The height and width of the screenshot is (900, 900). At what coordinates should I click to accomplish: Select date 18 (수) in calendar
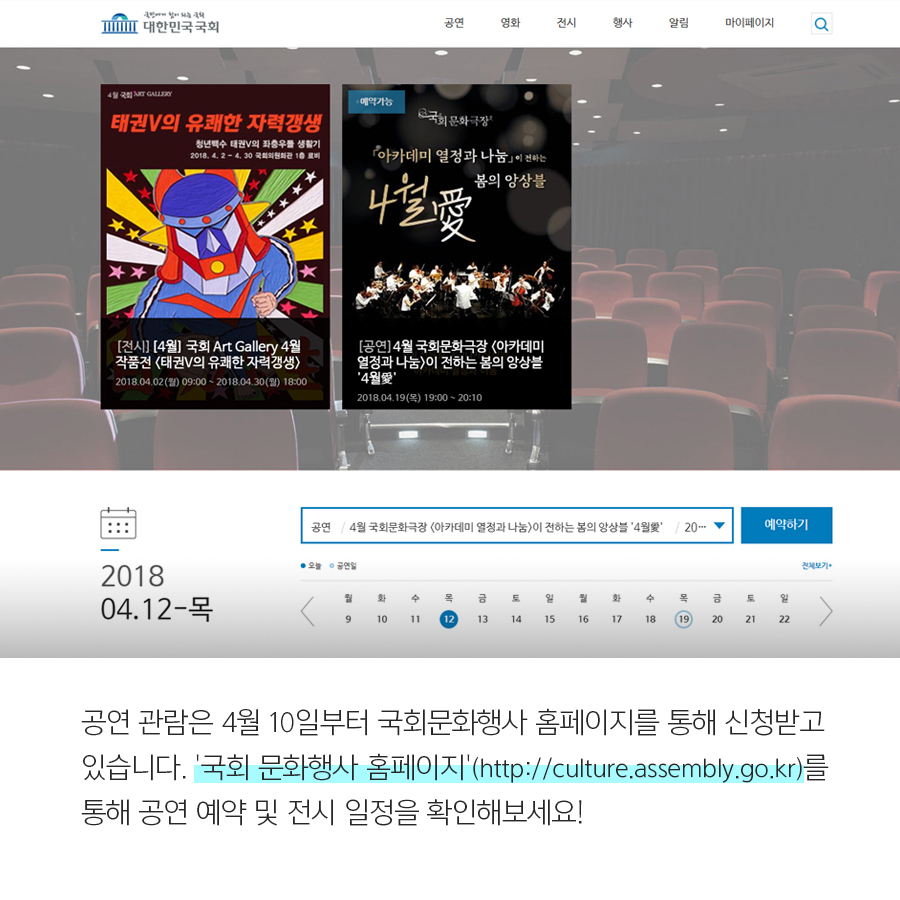click(x=650, y=619)
